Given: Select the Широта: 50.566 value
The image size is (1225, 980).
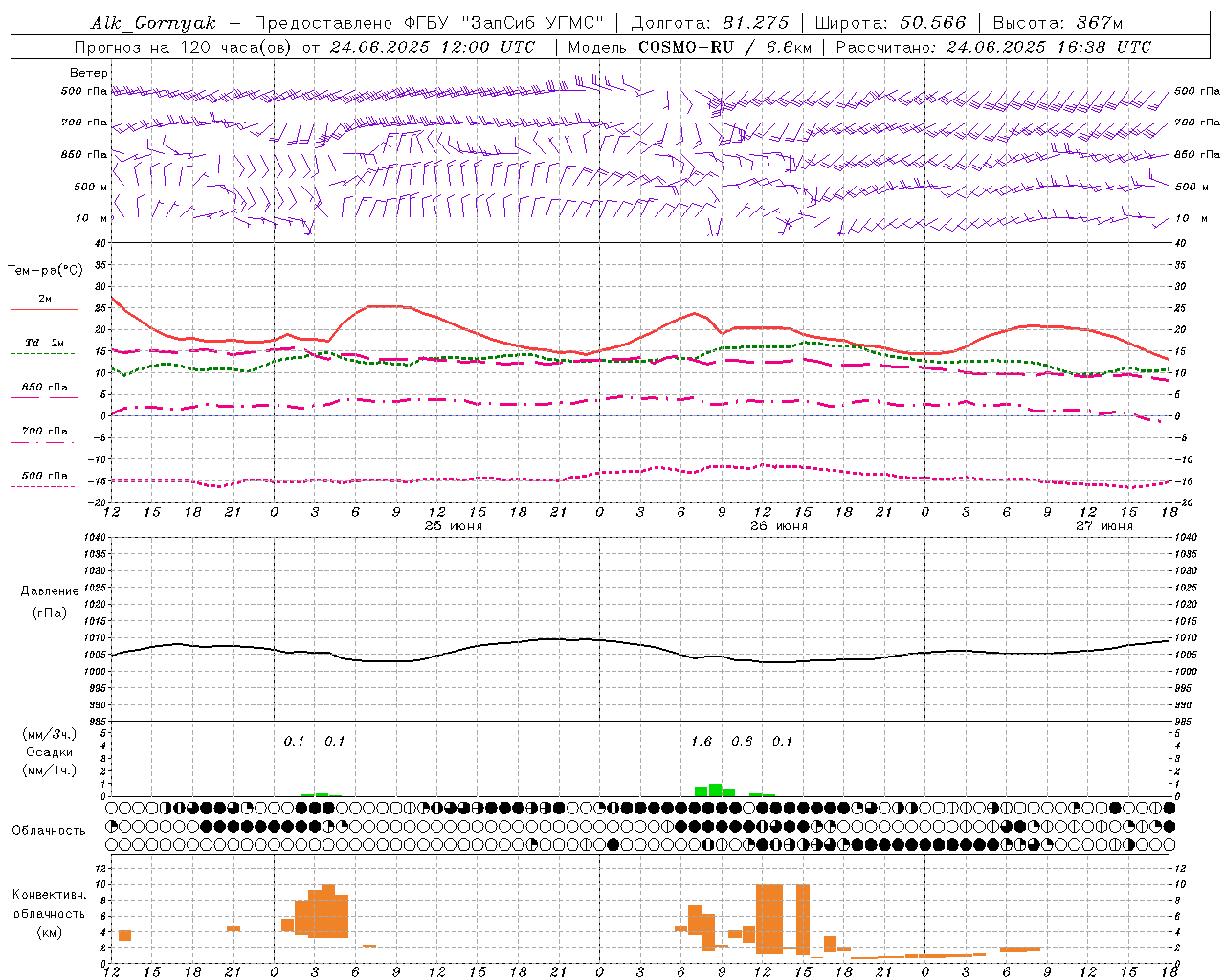Looking at the screenshot, I should 890,23.
